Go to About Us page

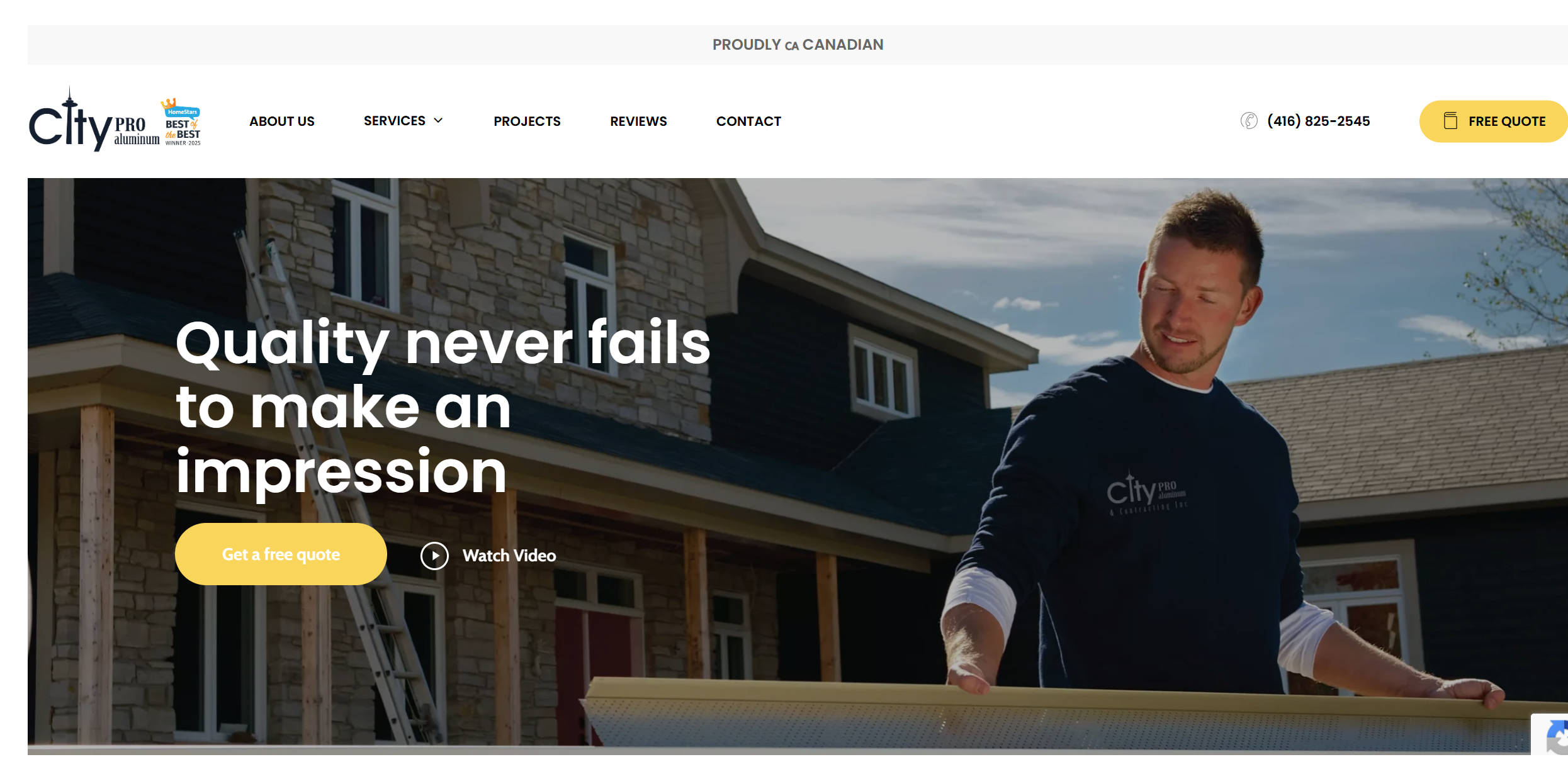click(x=282, y=121)
